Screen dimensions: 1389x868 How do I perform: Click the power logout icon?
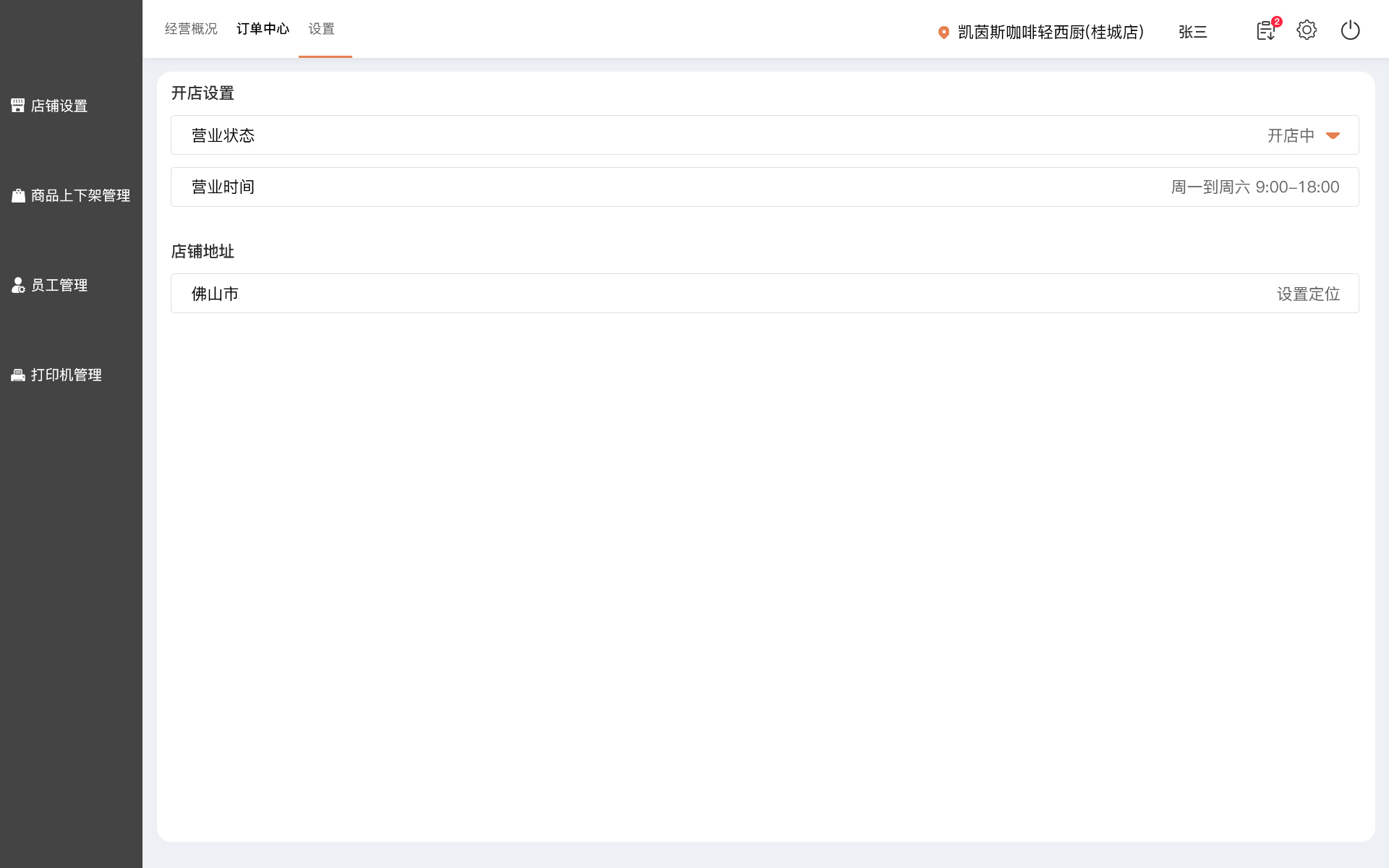click(1350, 30)
